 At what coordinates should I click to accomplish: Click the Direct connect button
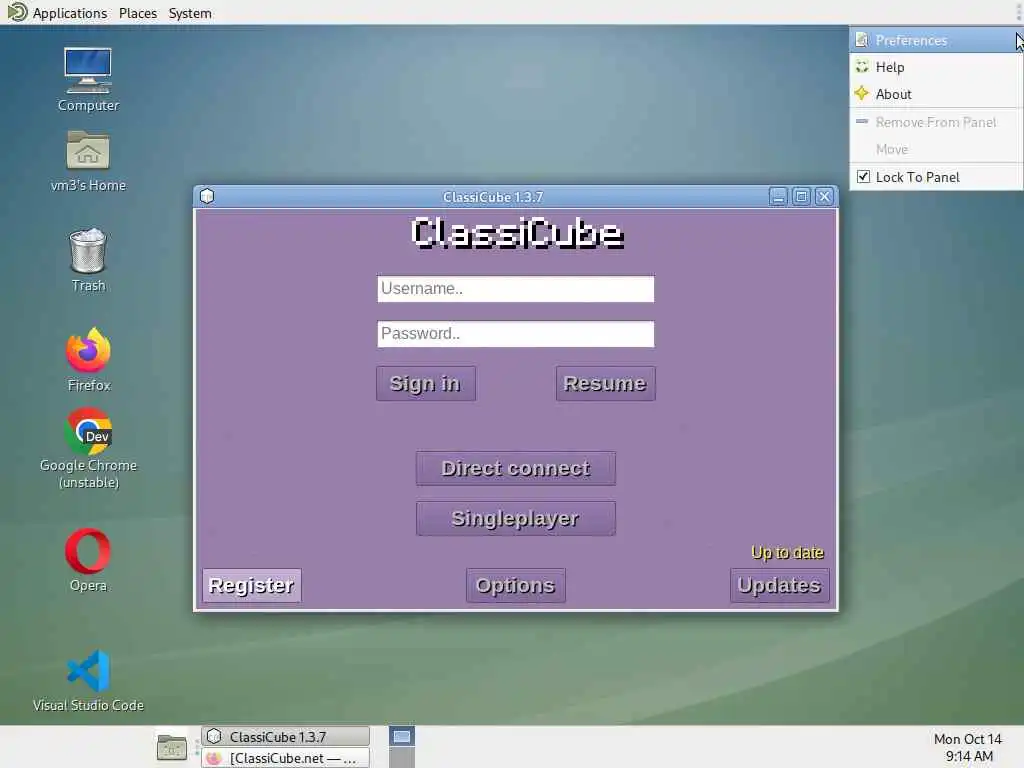click(x=516, y=468)
